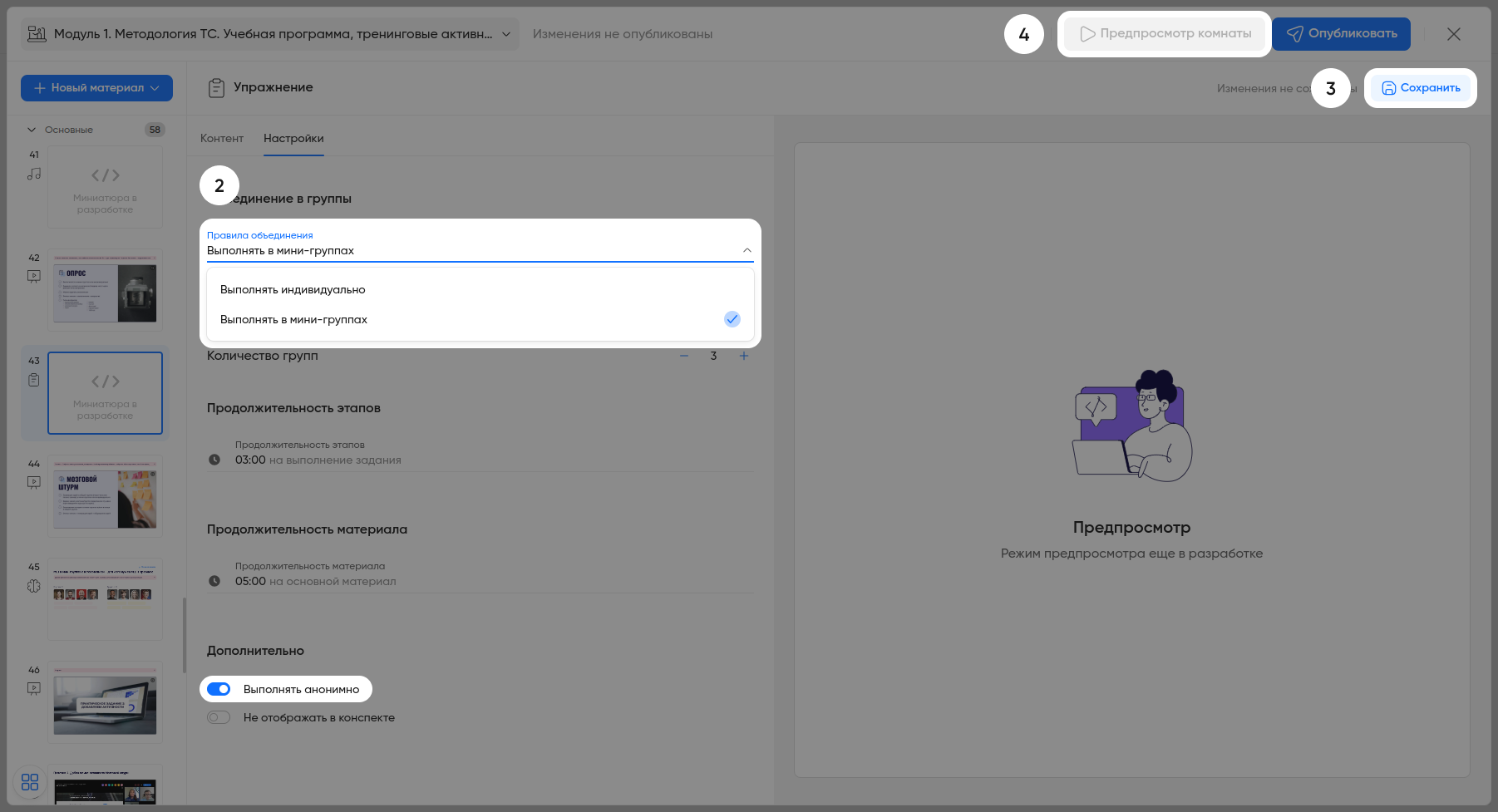Select 'Выполнять индивидуально' option

293,290
